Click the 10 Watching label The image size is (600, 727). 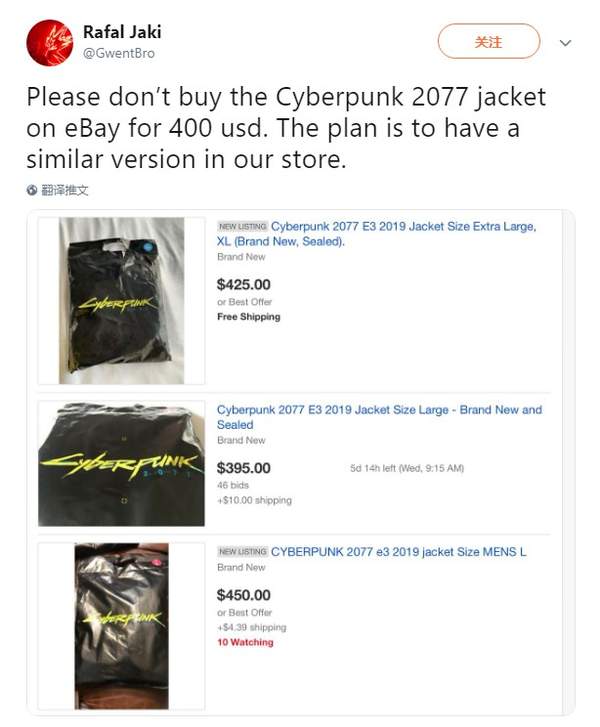(245, 642)
